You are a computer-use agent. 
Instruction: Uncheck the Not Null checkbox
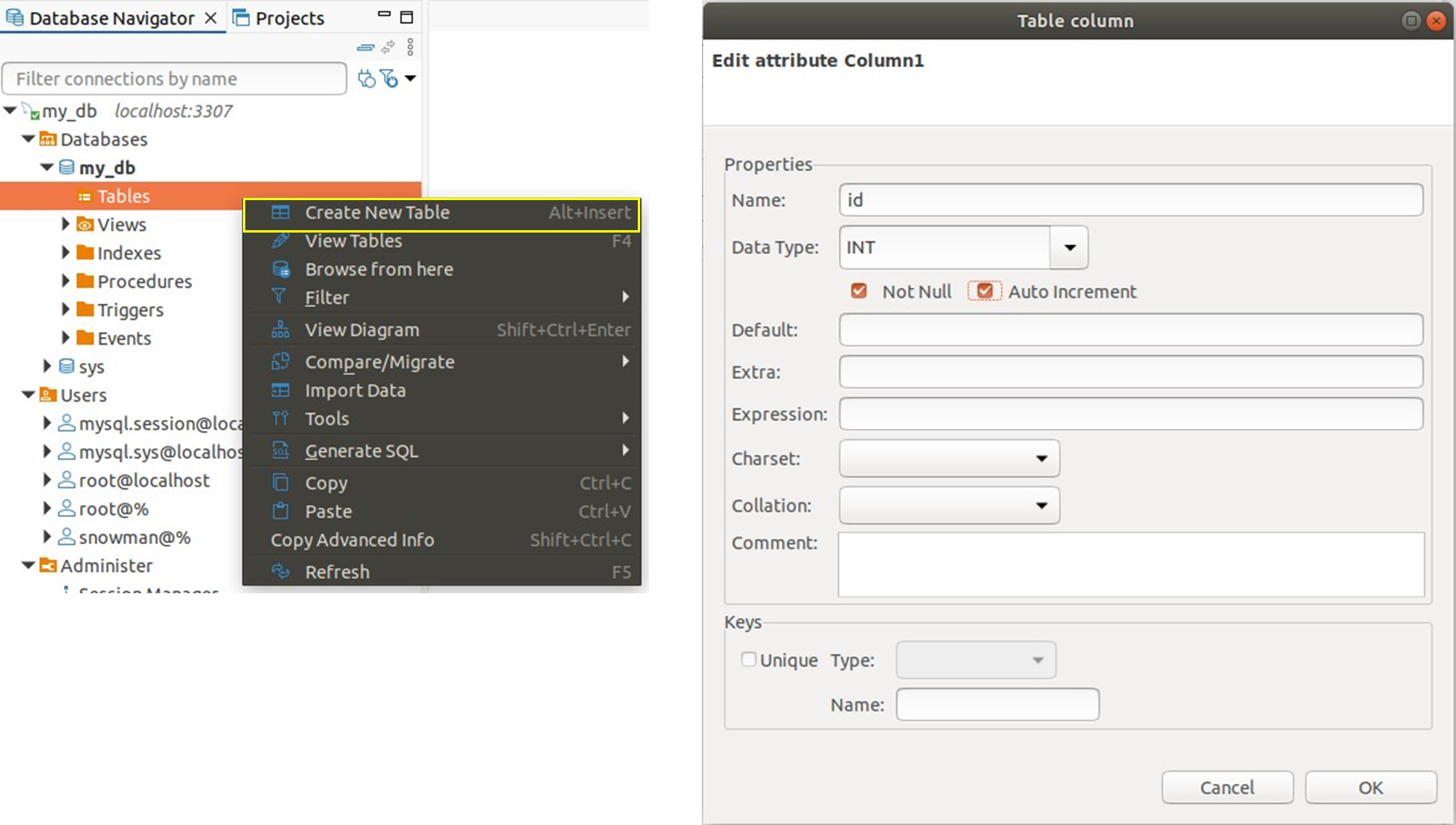tap(859, 291)
